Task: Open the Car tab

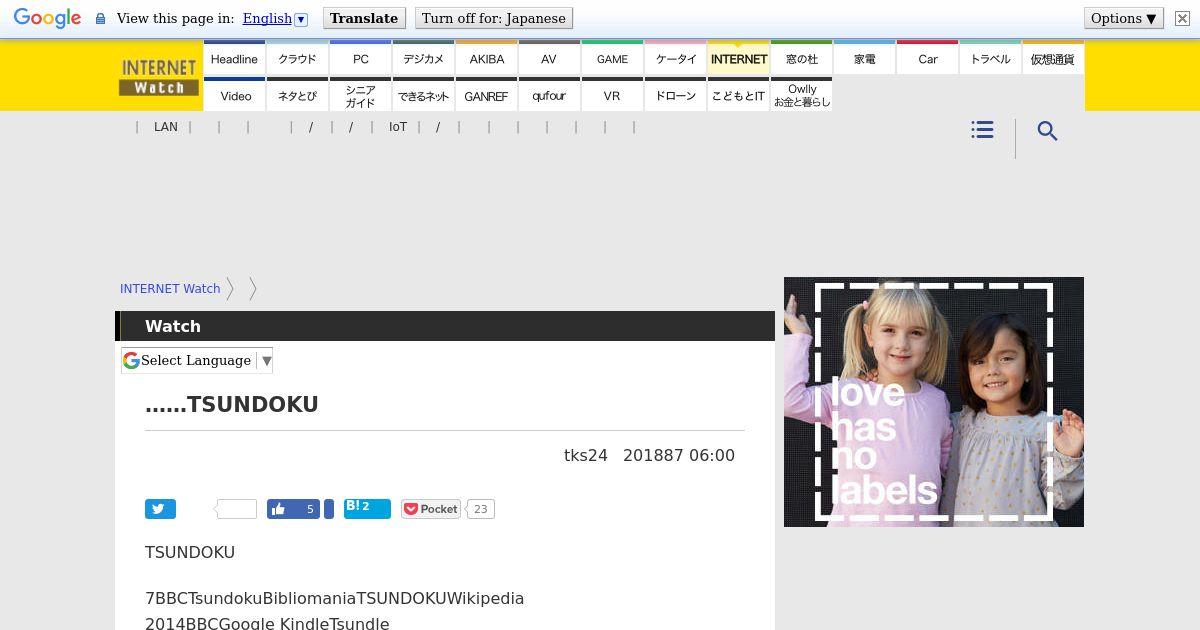Action: (927, 58)
